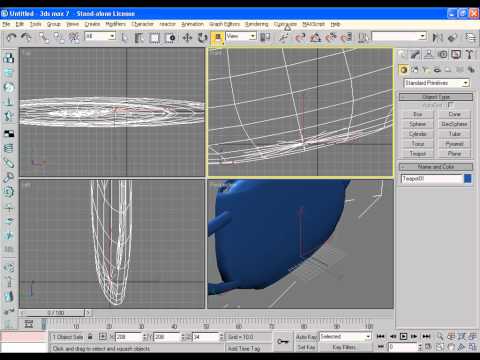480x360 pixels.
Task: Open the named selection sets dropdown
Action: click(x=399, y=36)
